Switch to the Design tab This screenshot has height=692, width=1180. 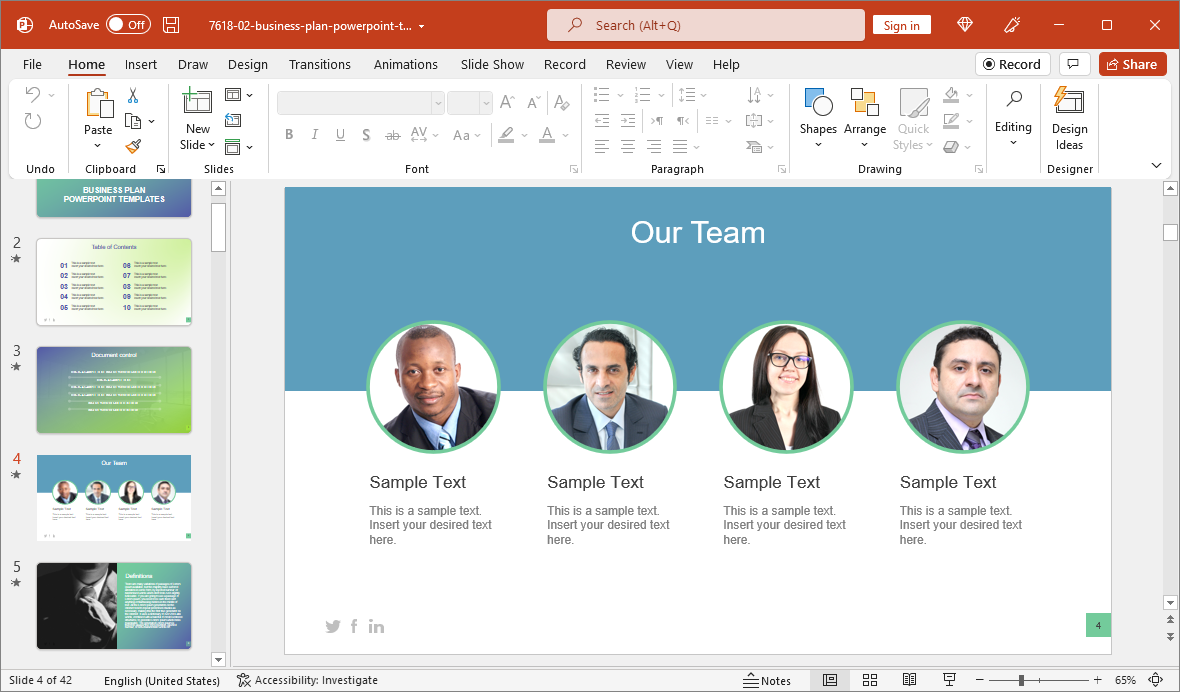247,64
